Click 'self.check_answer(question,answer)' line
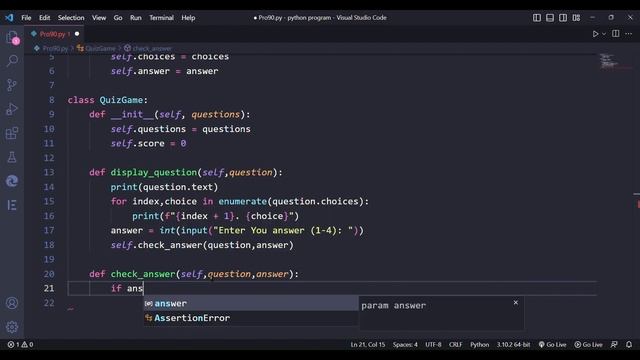Screen dimensions: 640x360 tap(202, 245)
